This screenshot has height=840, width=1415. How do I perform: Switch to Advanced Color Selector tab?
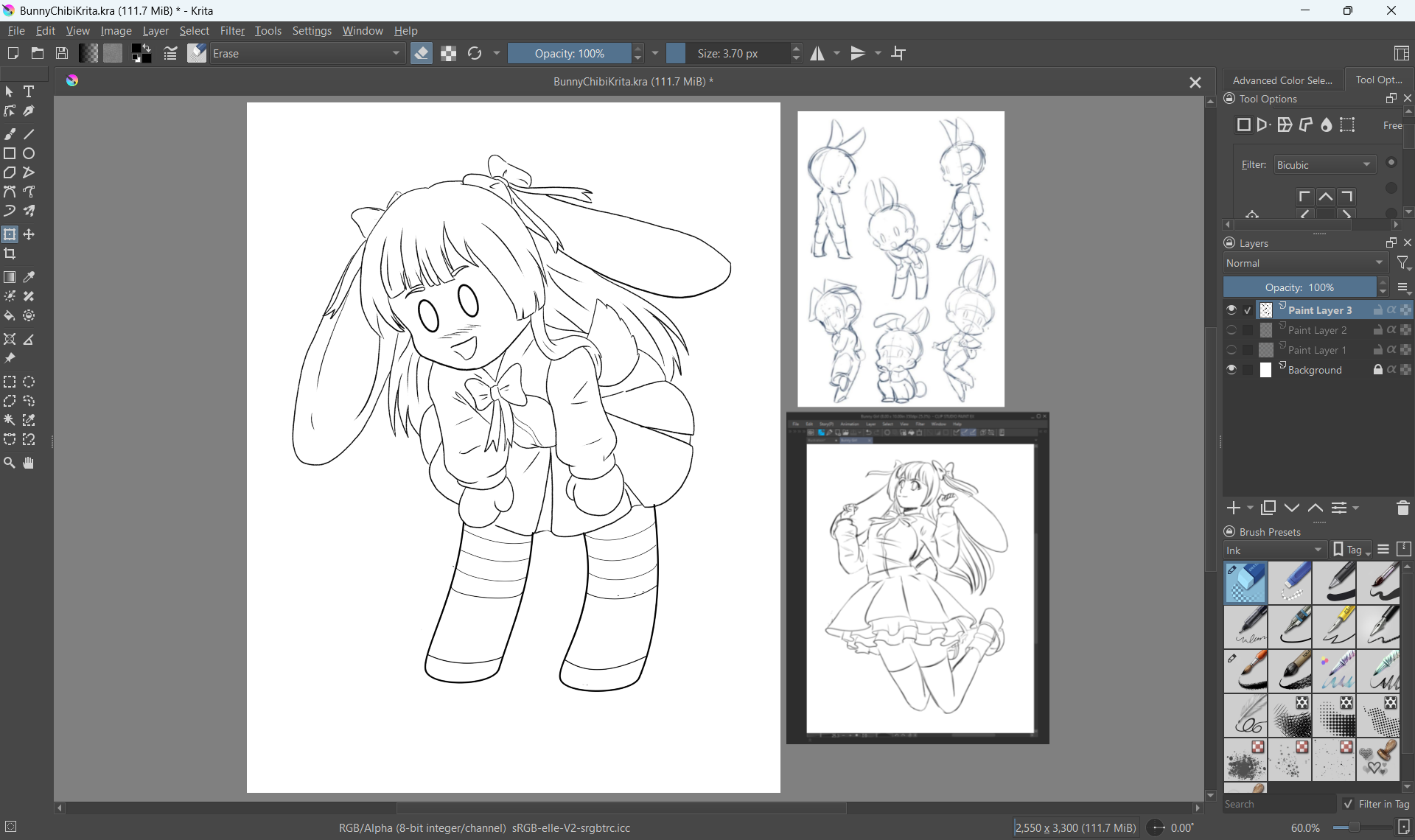1282,80
